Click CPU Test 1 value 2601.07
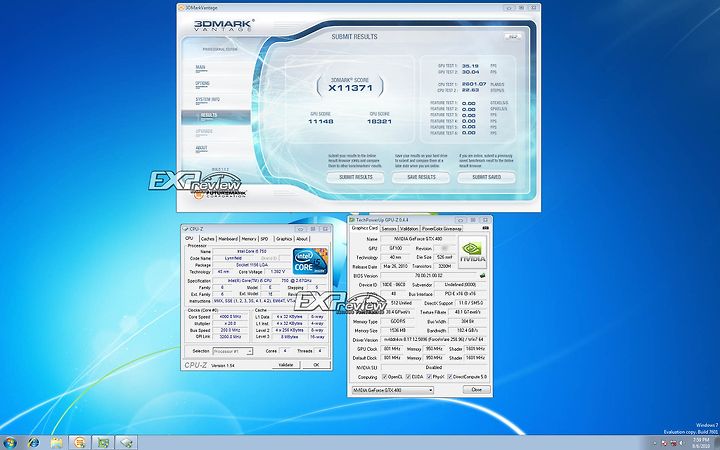720x450 pixels. [x=474, y=84]
